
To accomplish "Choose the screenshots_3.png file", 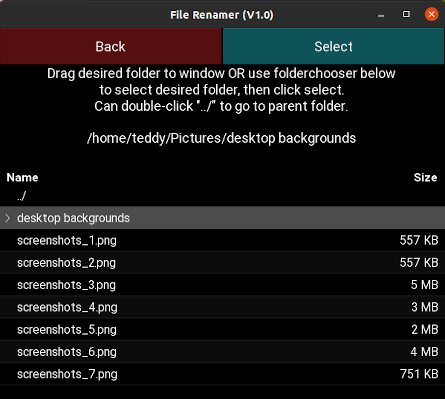I will click(x=222, y=285).
